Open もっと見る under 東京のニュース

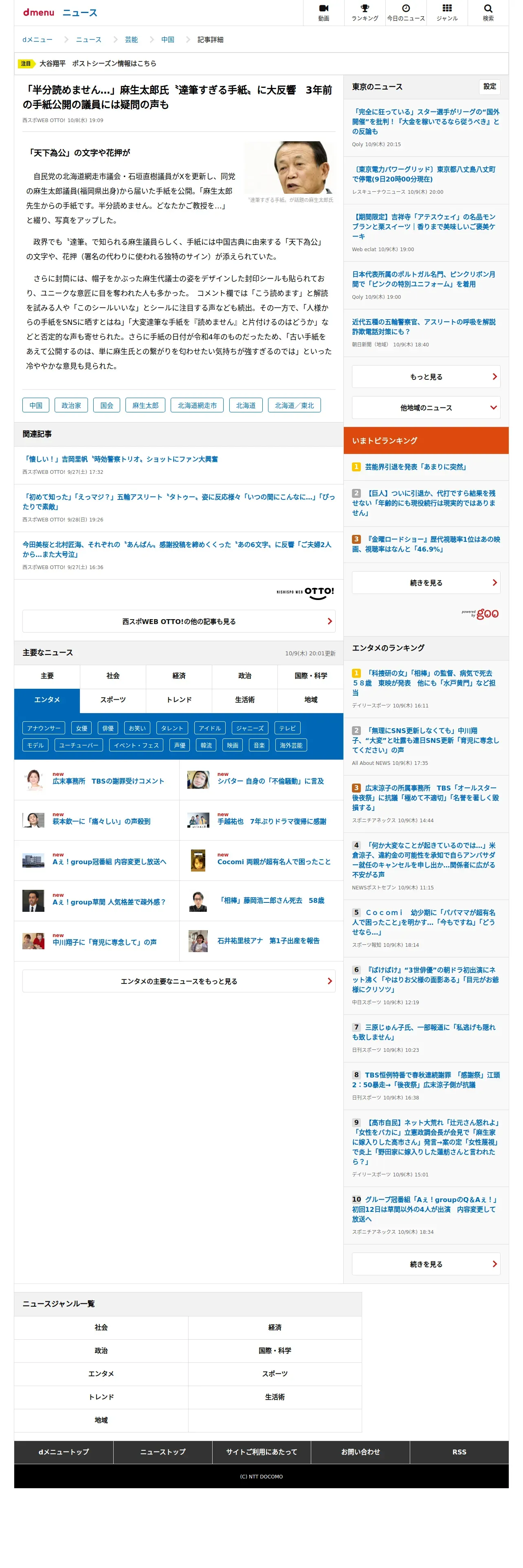(x=426, y=376)
